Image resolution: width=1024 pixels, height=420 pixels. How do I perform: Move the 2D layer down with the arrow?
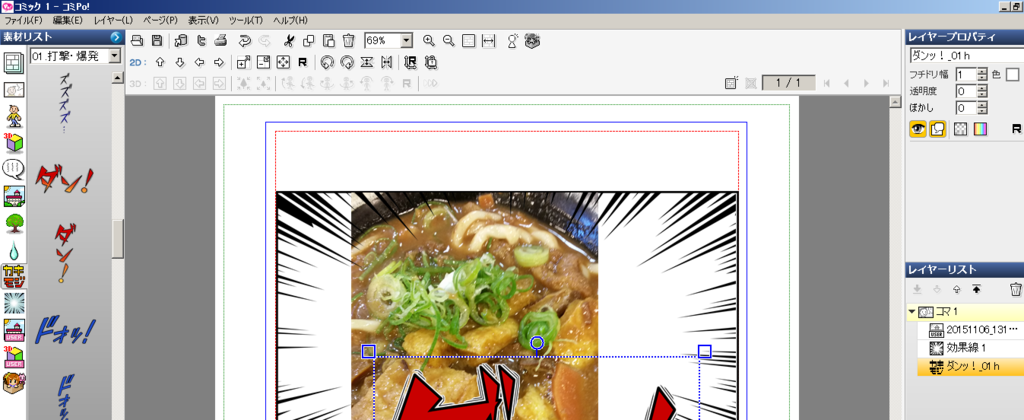[x=180, y=63]
